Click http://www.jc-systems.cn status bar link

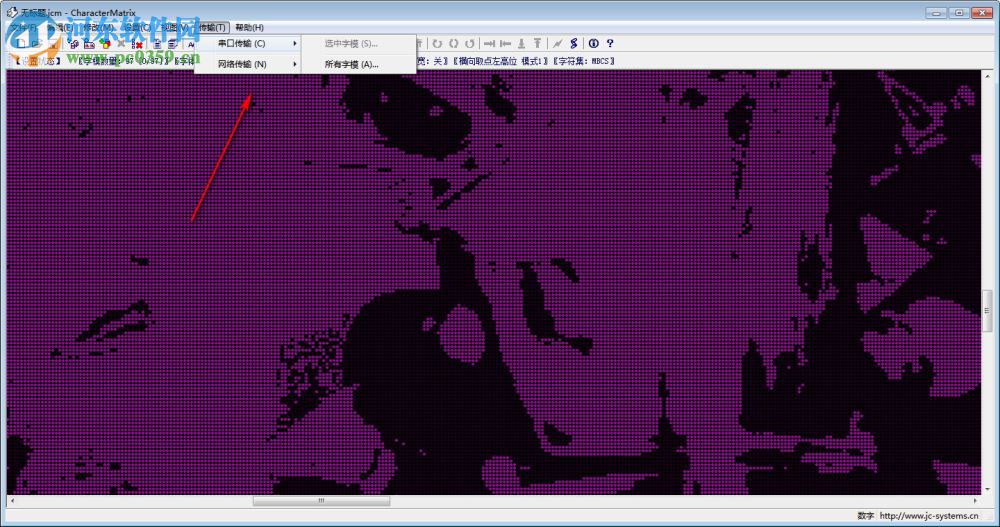929,516
